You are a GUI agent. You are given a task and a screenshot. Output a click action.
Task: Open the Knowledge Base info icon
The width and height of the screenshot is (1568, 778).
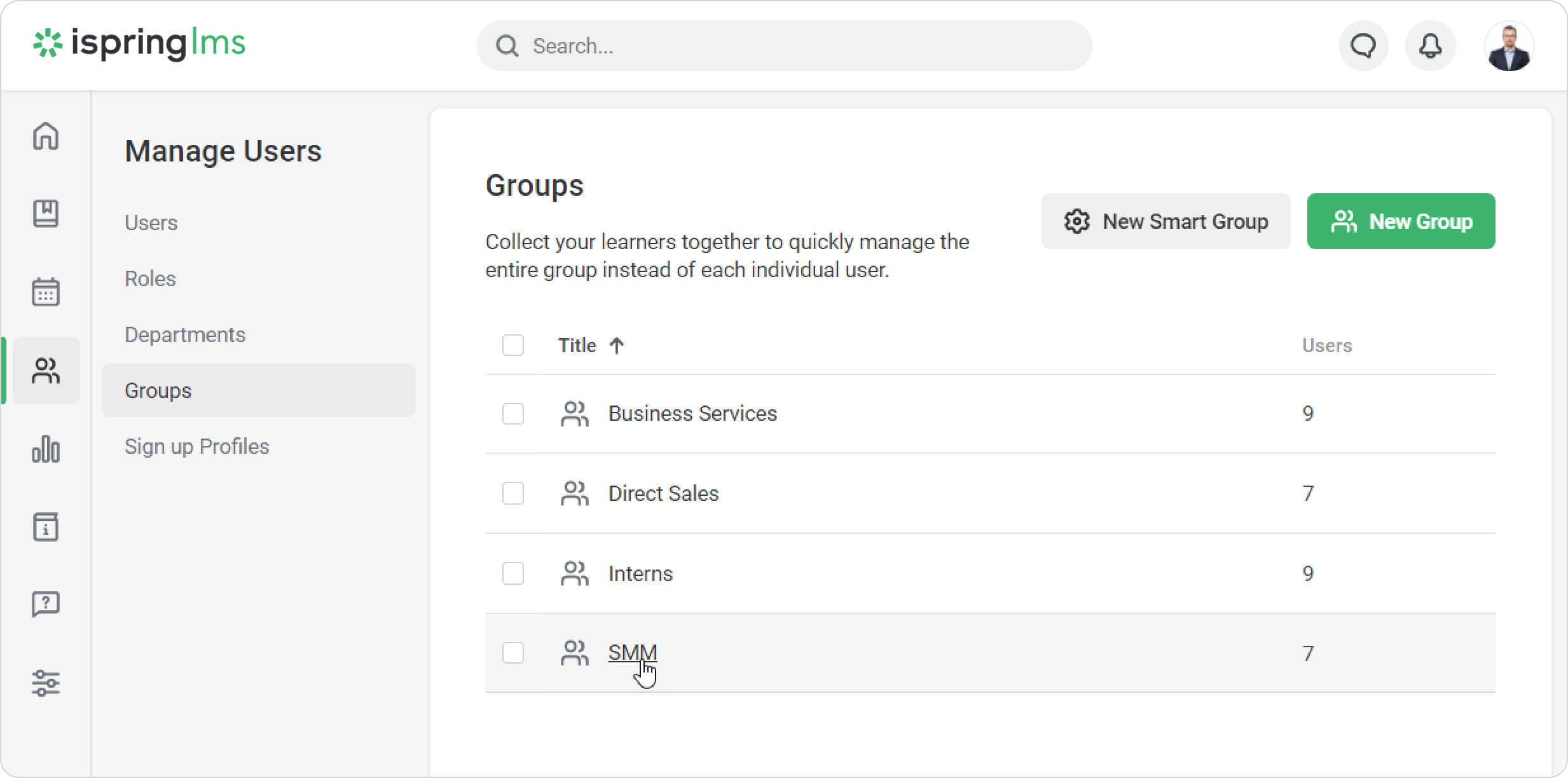tap(46, 527)
